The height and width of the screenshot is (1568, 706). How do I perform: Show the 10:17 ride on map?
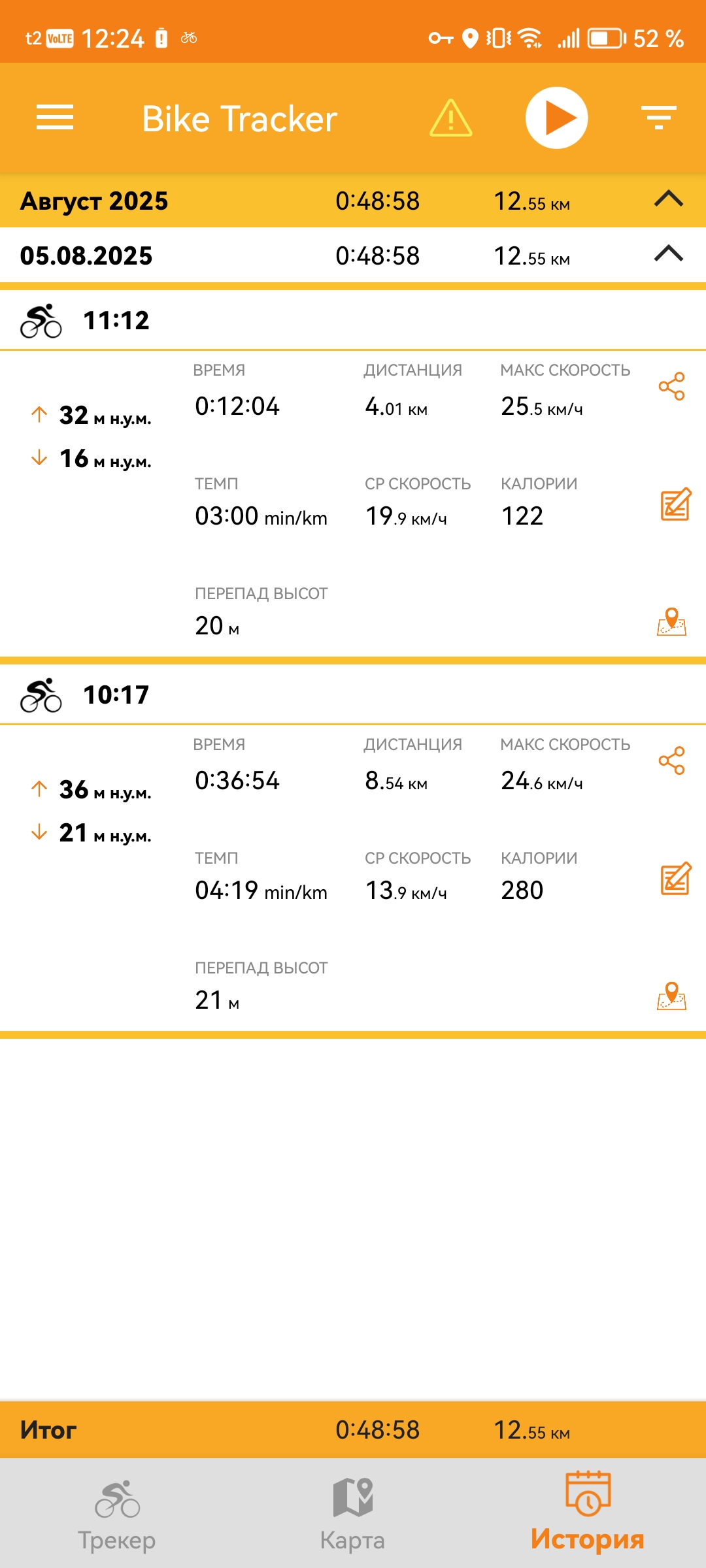click(671, 996)
